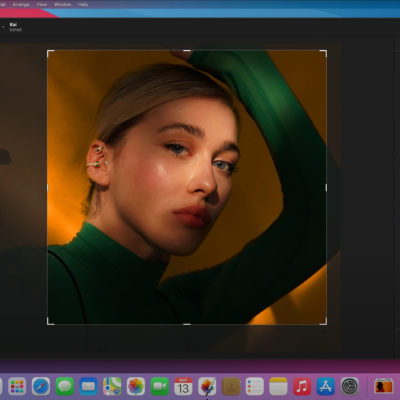Click the bottom edge crop handle
This screenshot has height=400, width=400.
coord(187,324)
